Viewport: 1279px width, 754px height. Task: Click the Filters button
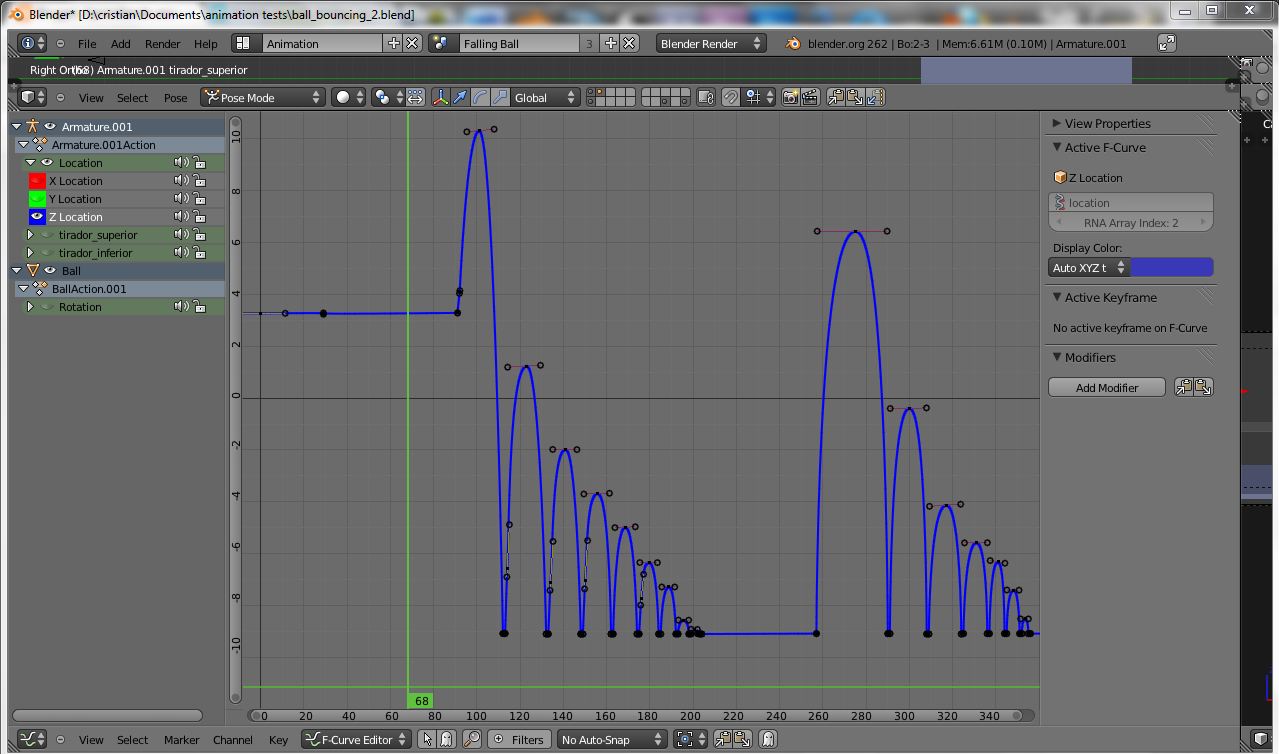pyautogui.click(x=517, y=739)
